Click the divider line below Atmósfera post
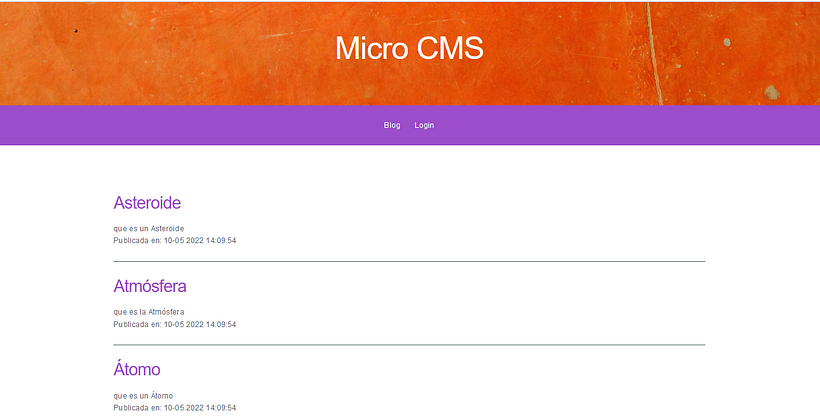Screen dimensions: 820x418 point(409,345)
